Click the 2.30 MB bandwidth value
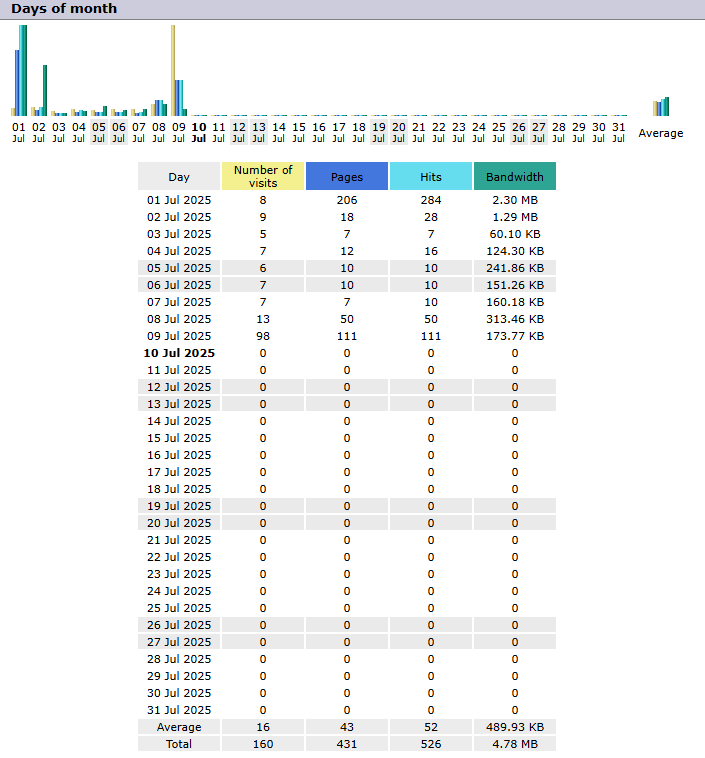This screenshot has width=705, height=758. 515,200
